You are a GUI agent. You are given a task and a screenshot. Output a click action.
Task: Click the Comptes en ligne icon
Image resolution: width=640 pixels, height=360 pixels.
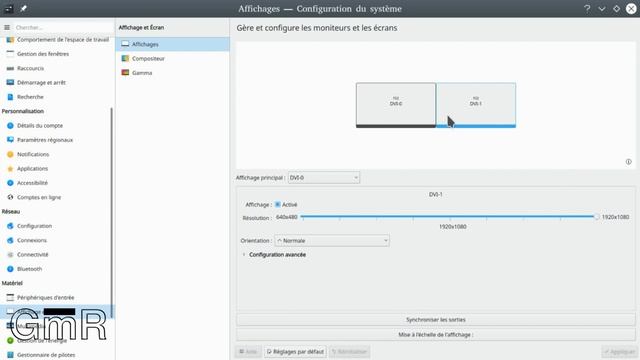click(x=10, y=197)
